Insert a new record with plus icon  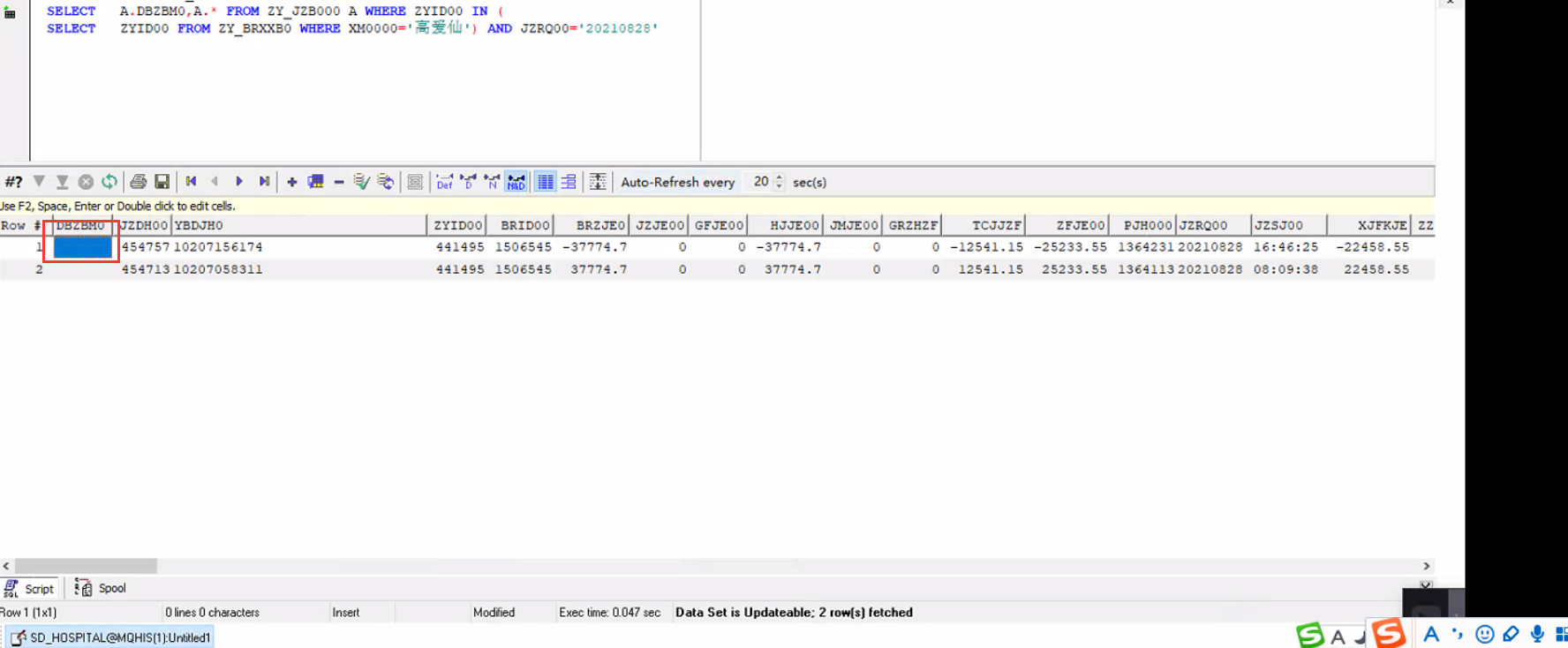(x=292, y=182)
